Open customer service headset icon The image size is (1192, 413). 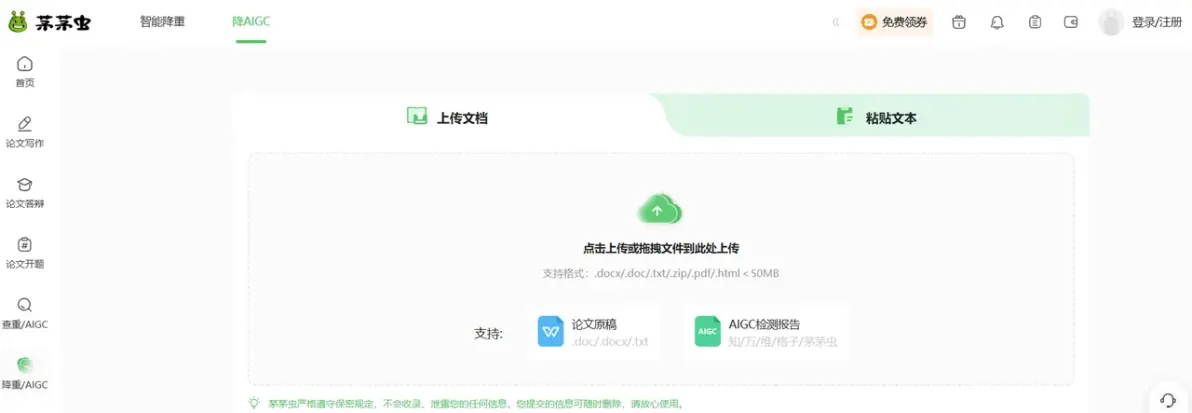tap(1168, 400)
